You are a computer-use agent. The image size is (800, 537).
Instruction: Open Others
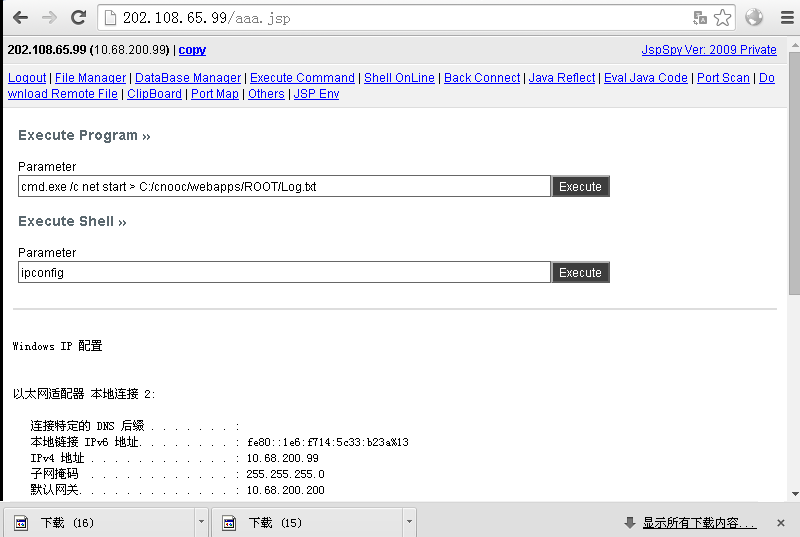[266, 94]
